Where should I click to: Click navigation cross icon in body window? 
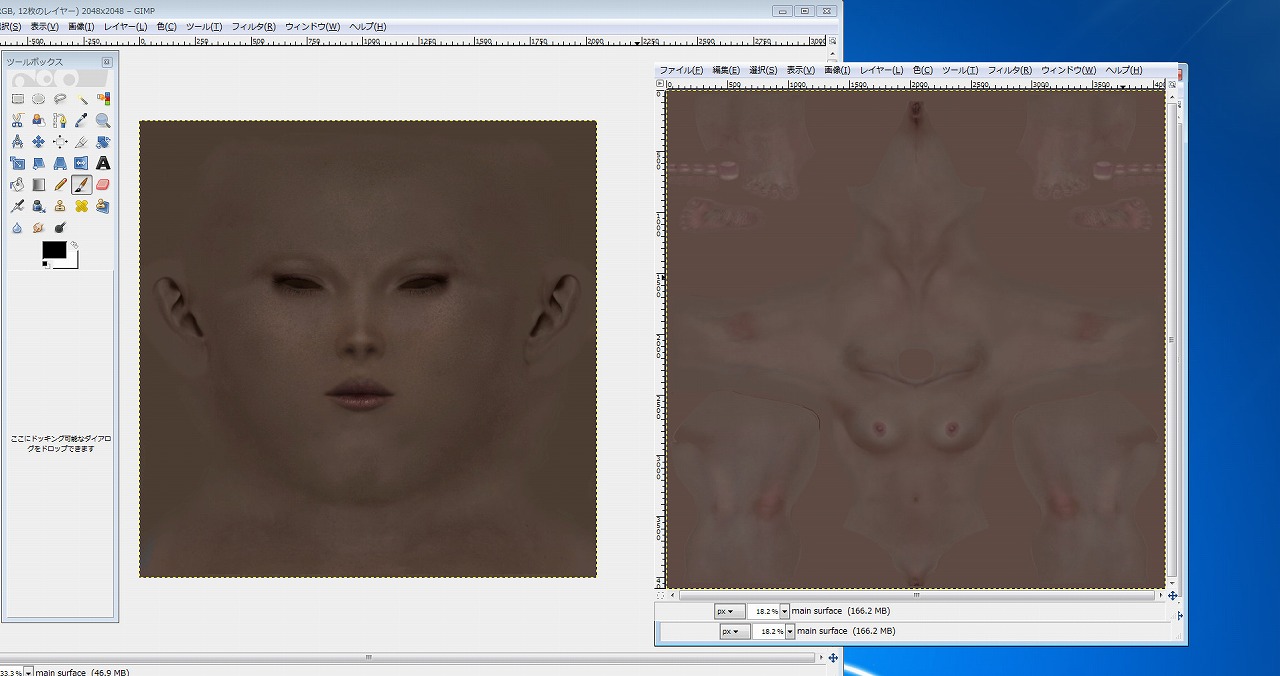pyautogui.click(x=1173, y=594)
